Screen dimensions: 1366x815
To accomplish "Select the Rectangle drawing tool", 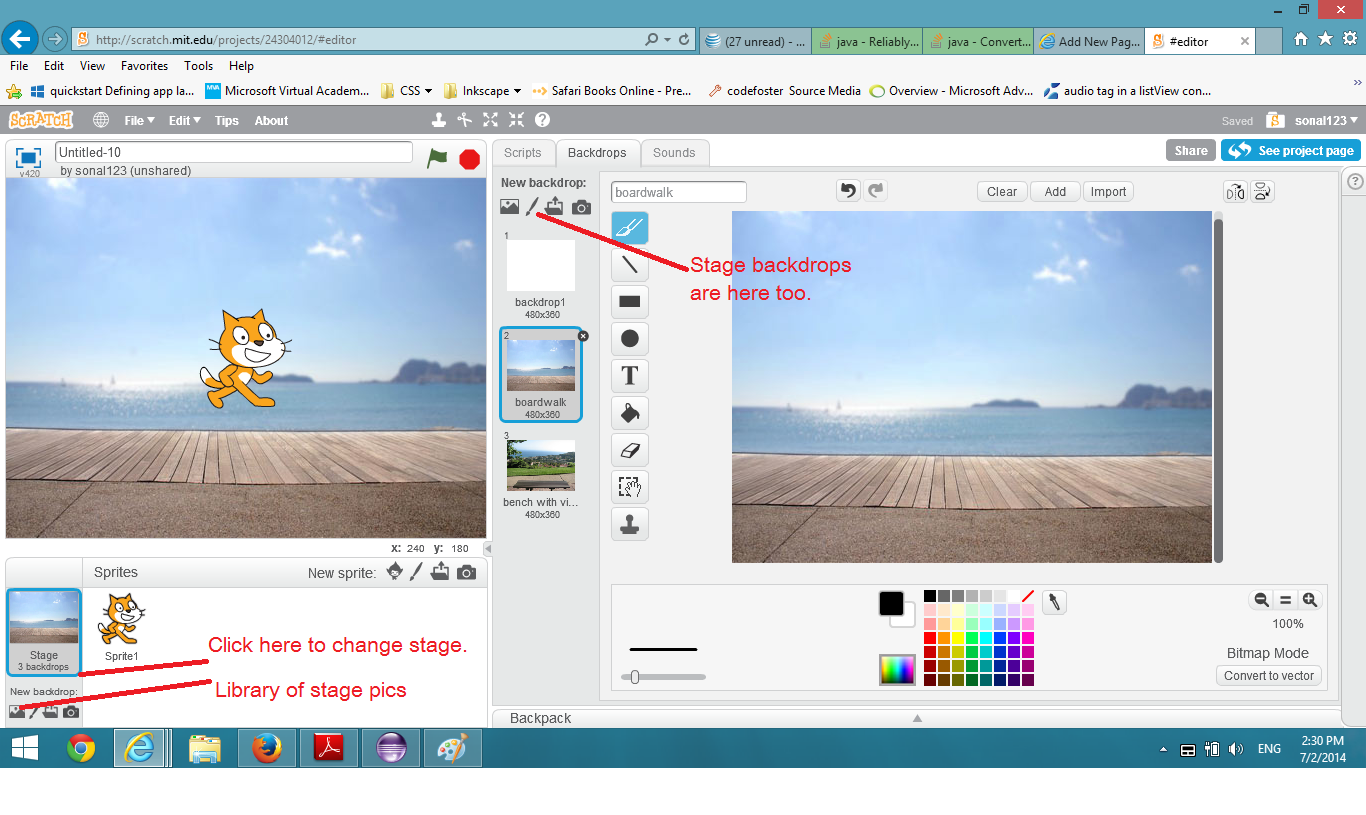I will [630, 301].
